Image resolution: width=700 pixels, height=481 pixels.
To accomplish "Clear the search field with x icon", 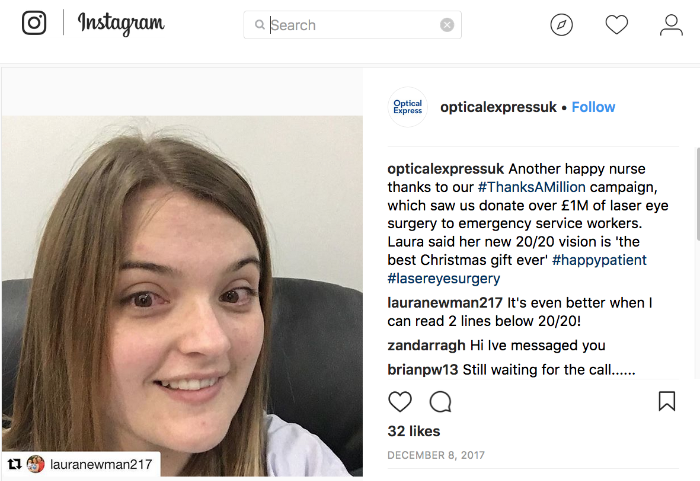I will click(x=447, y=25).
